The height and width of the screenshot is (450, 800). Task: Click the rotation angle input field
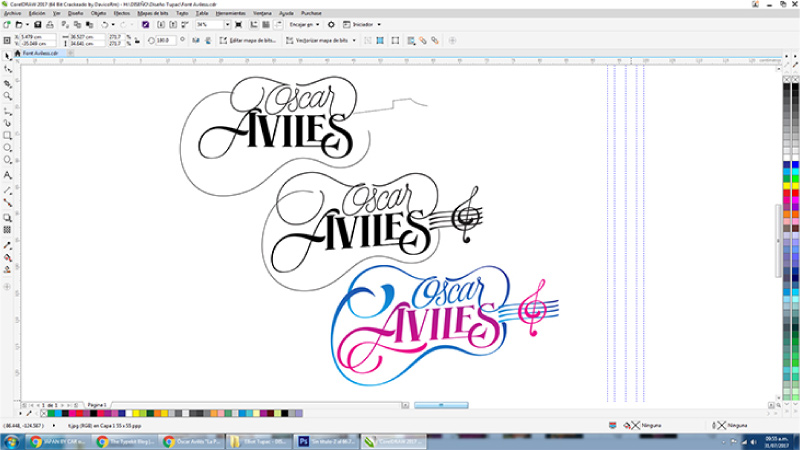coord(164,40)
